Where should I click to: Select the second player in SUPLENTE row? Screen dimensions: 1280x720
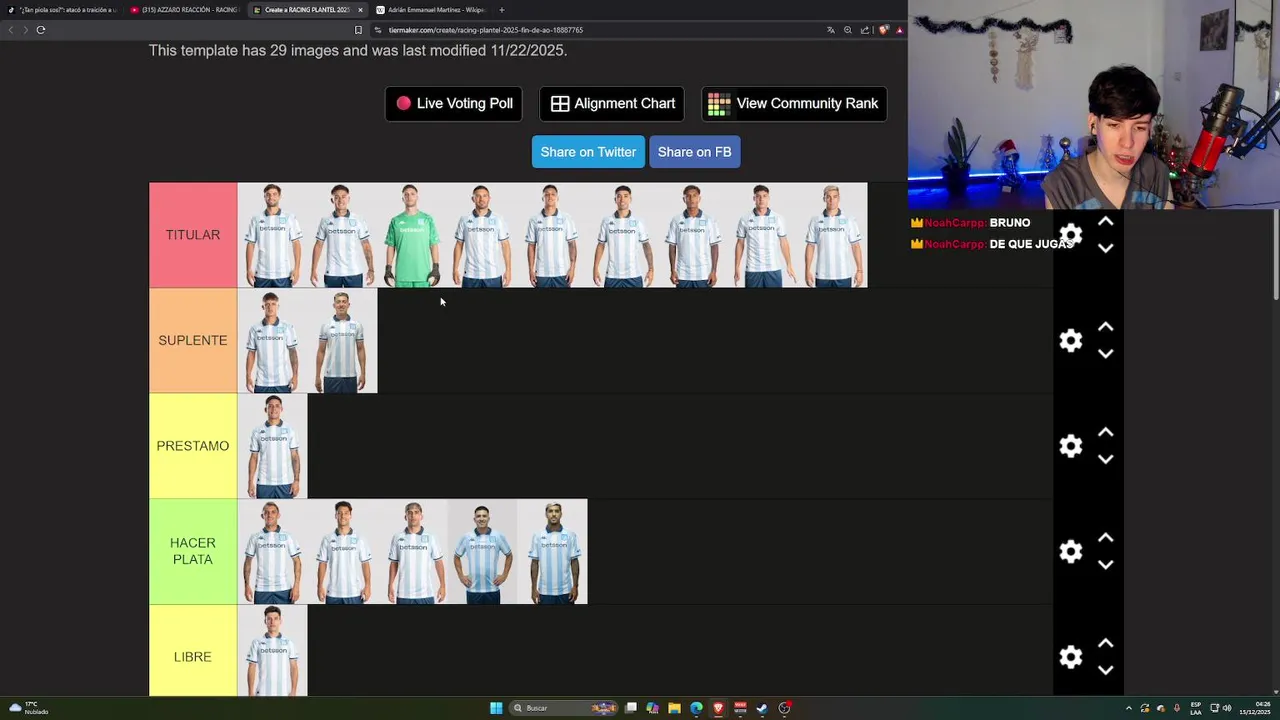tap(343, 341)
